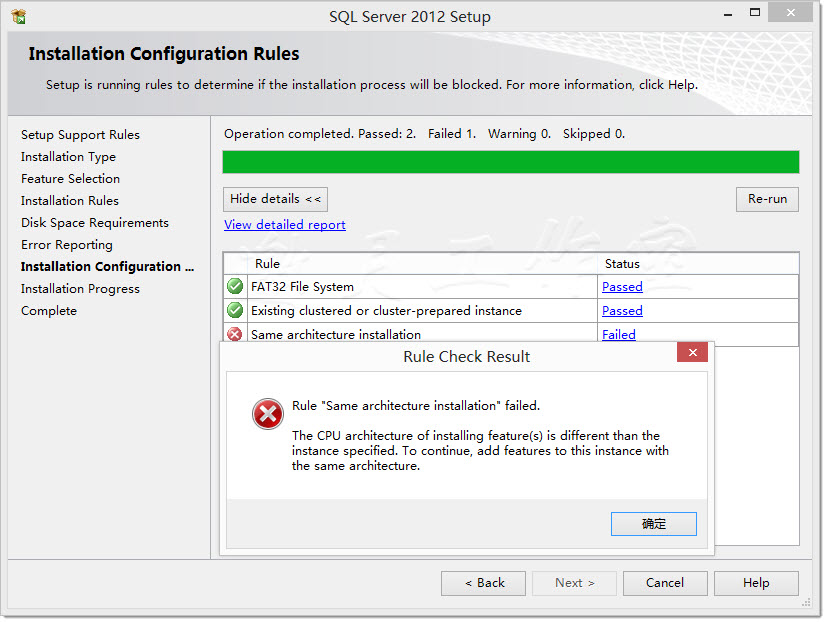Re-run the configuration rules
Viewport: 826px width, 622px height.
(767, 199)
